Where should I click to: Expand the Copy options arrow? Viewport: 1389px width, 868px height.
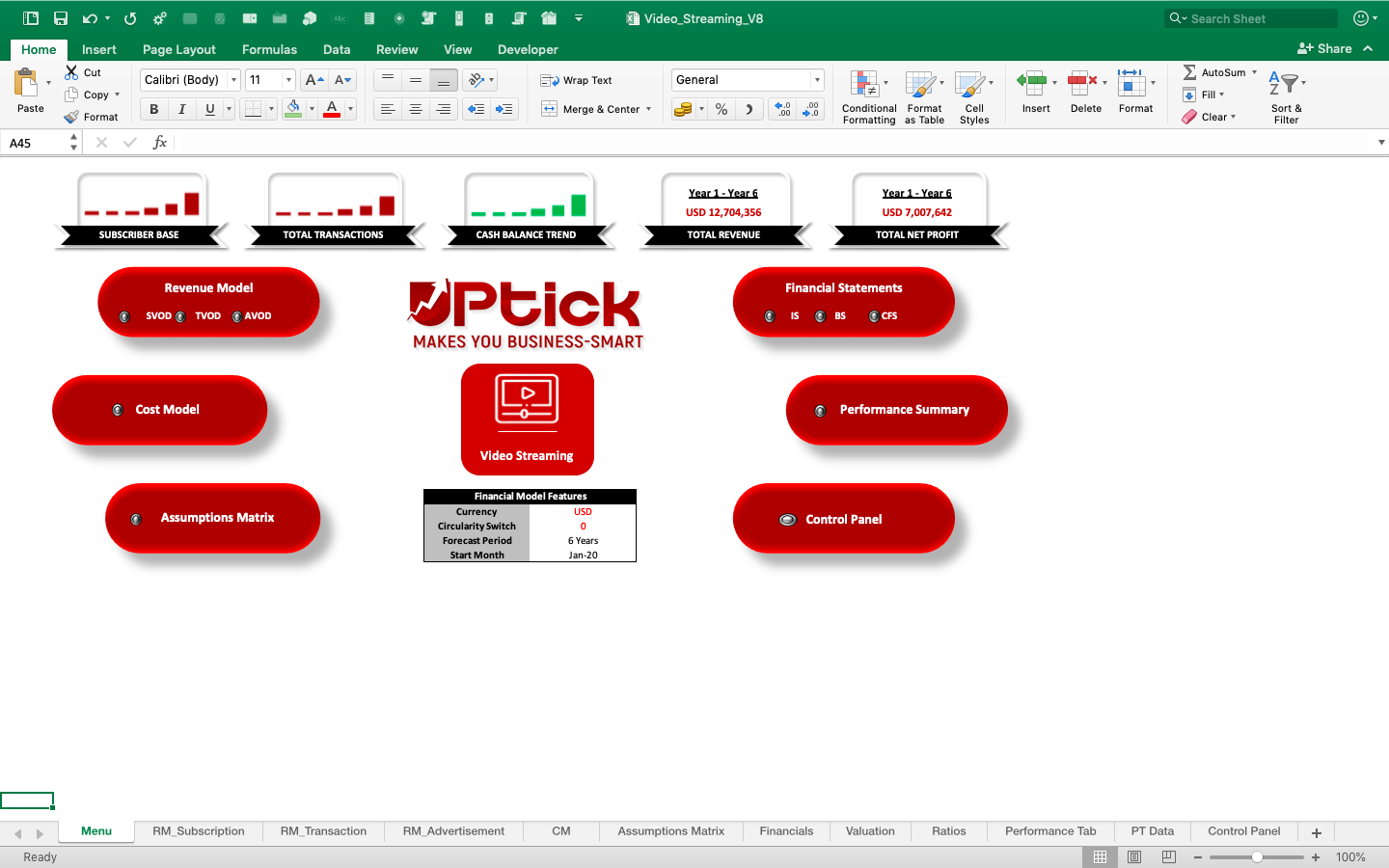117,95
